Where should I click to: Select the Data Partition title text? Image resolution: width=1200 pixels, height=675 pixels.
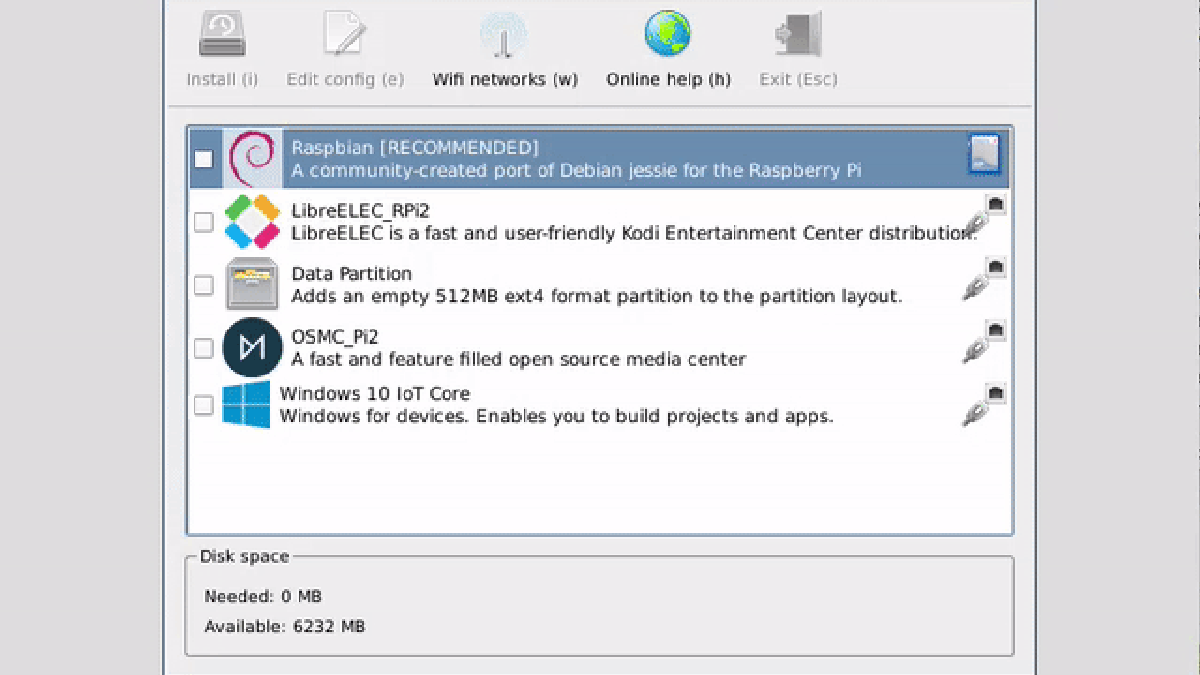351,273
